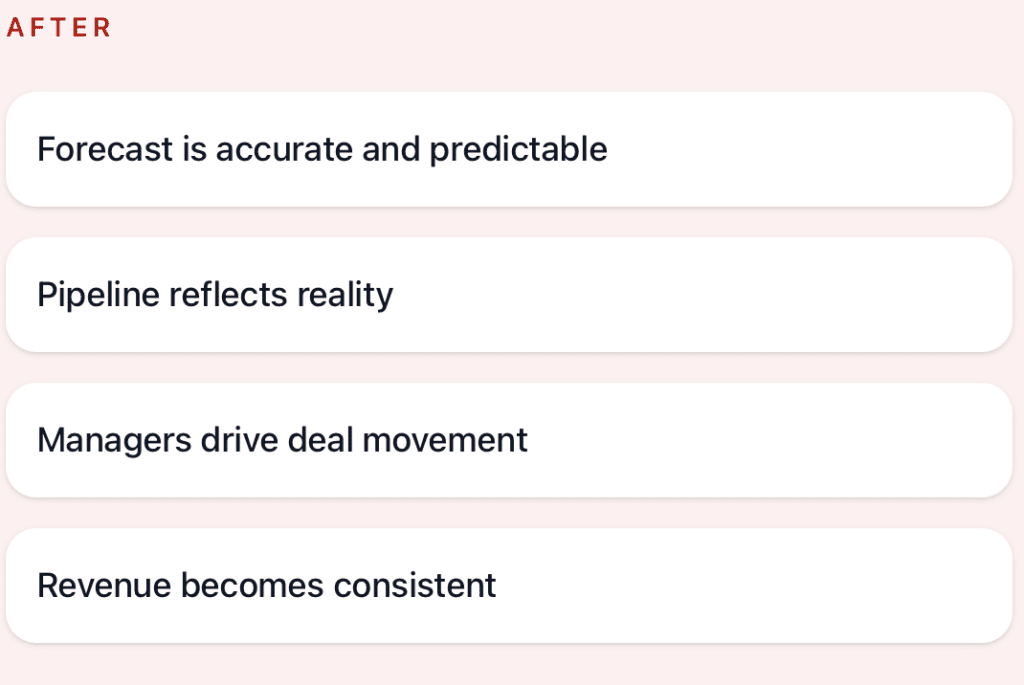
Task: Select the 'Forecast is accurate and predictable' card
Action: click(509, 150)
